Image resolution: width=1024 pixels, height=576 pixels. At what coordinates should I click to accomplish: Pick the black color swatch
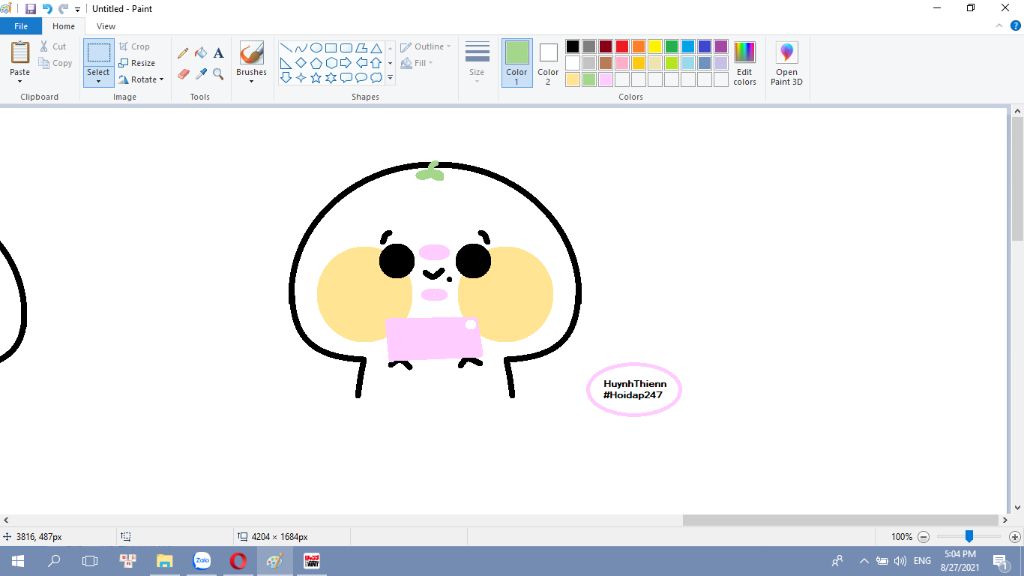[x=573, y=46]
